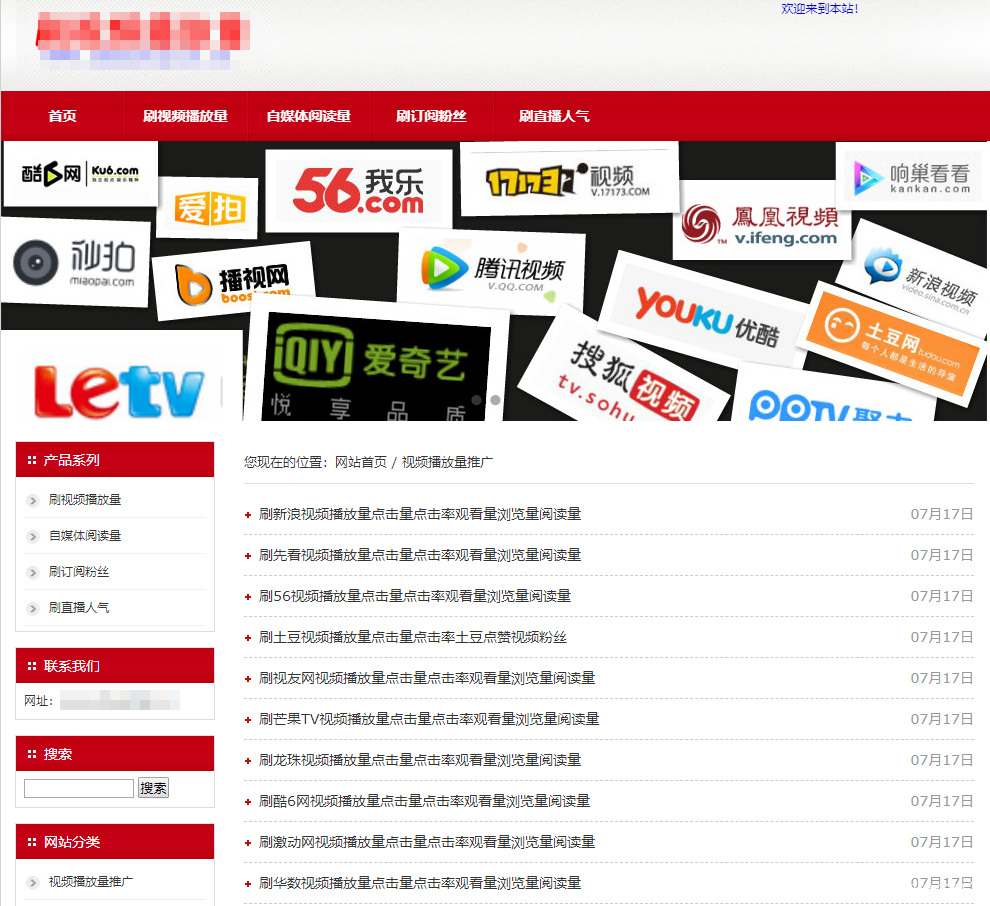Click the 响巢看看 kankan.com logo
Image resolution: width=990 pixels, height=906 pixels.
tap(912, 177)
